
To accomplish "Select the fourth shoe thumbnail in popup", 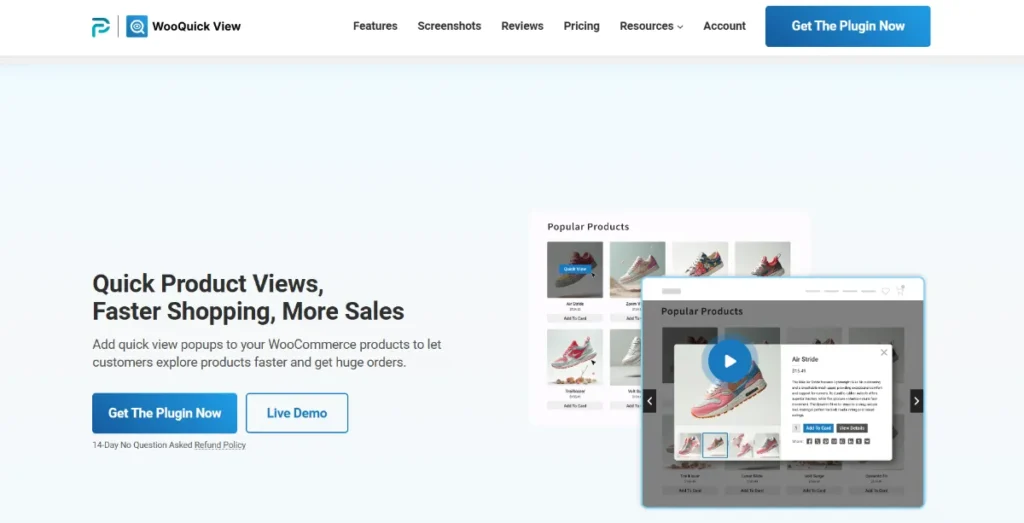I will [767, 445].
